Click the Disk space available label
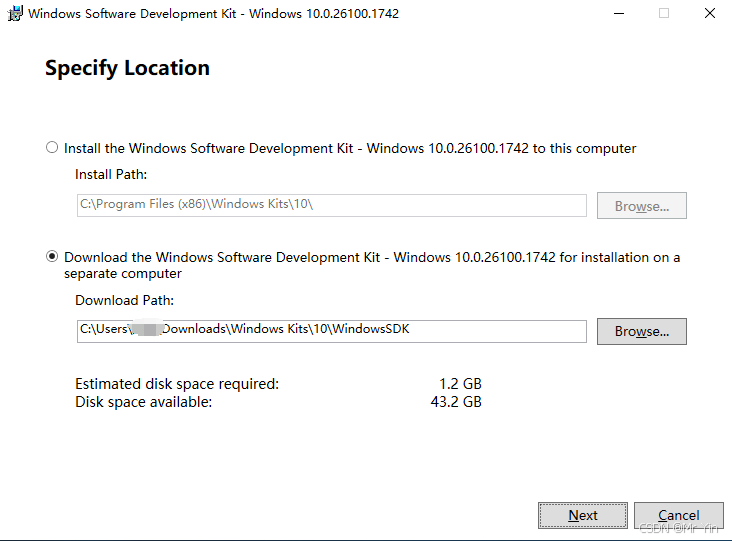The width and height of the screenshot is (732, 541). pos(144,402)
